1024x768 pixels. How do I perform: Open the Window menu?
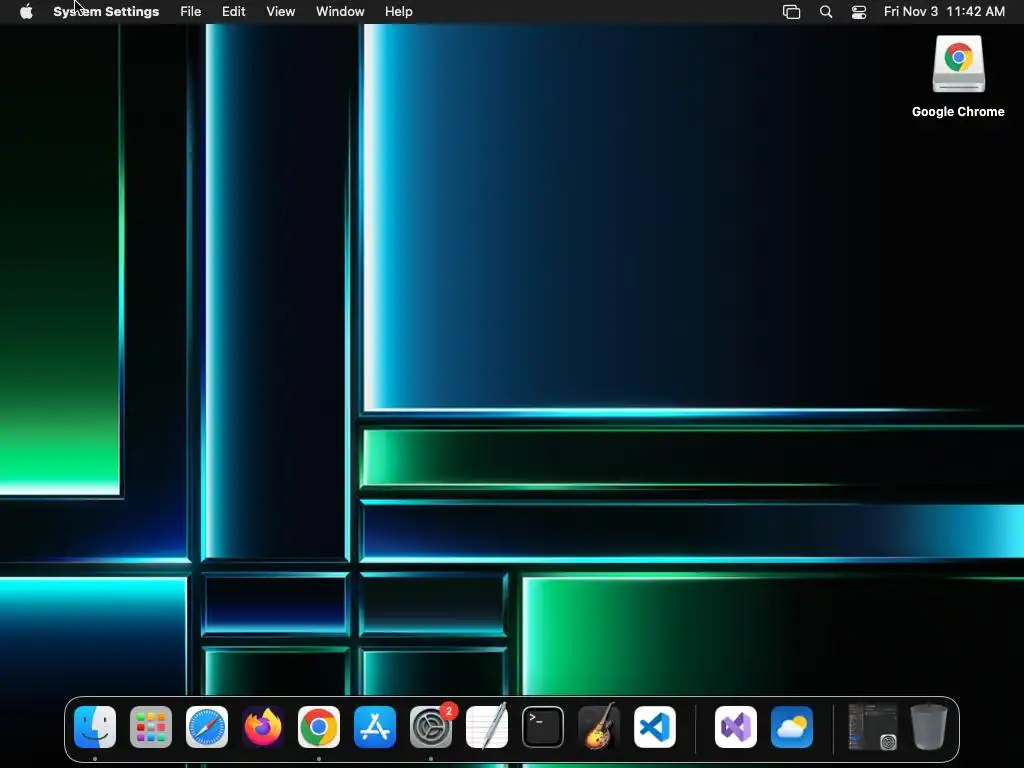tap(340, 12)
